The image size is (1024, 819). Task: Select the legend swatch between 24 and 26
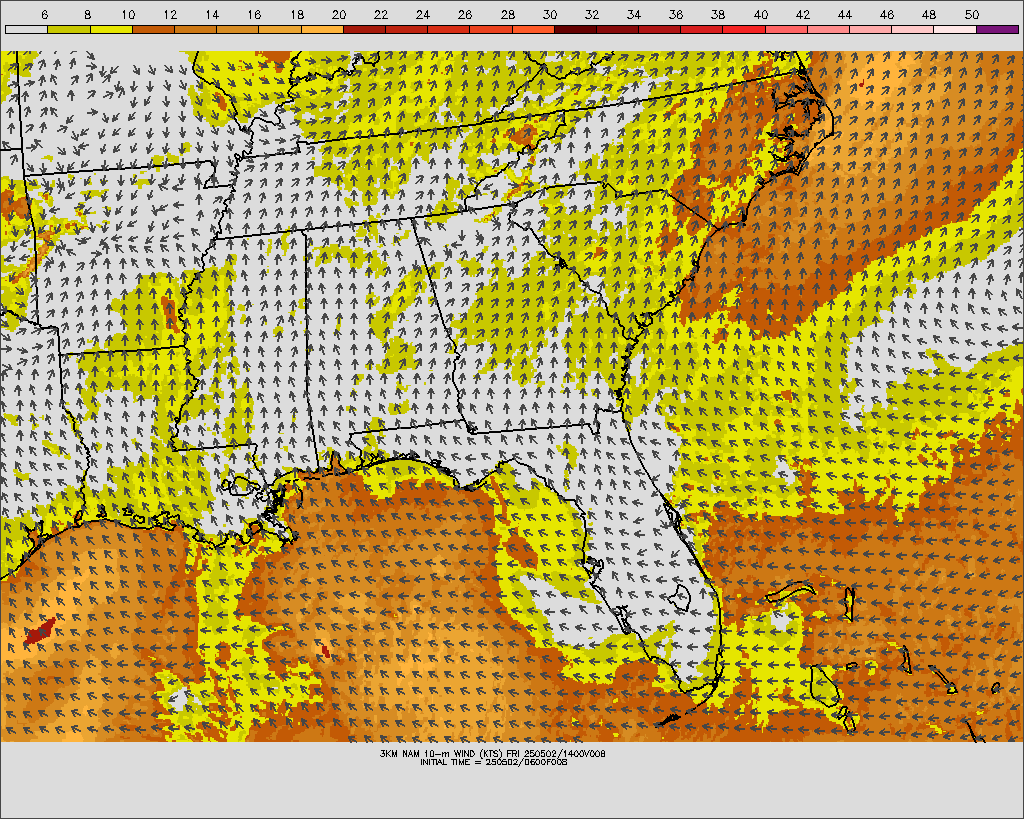449,29
